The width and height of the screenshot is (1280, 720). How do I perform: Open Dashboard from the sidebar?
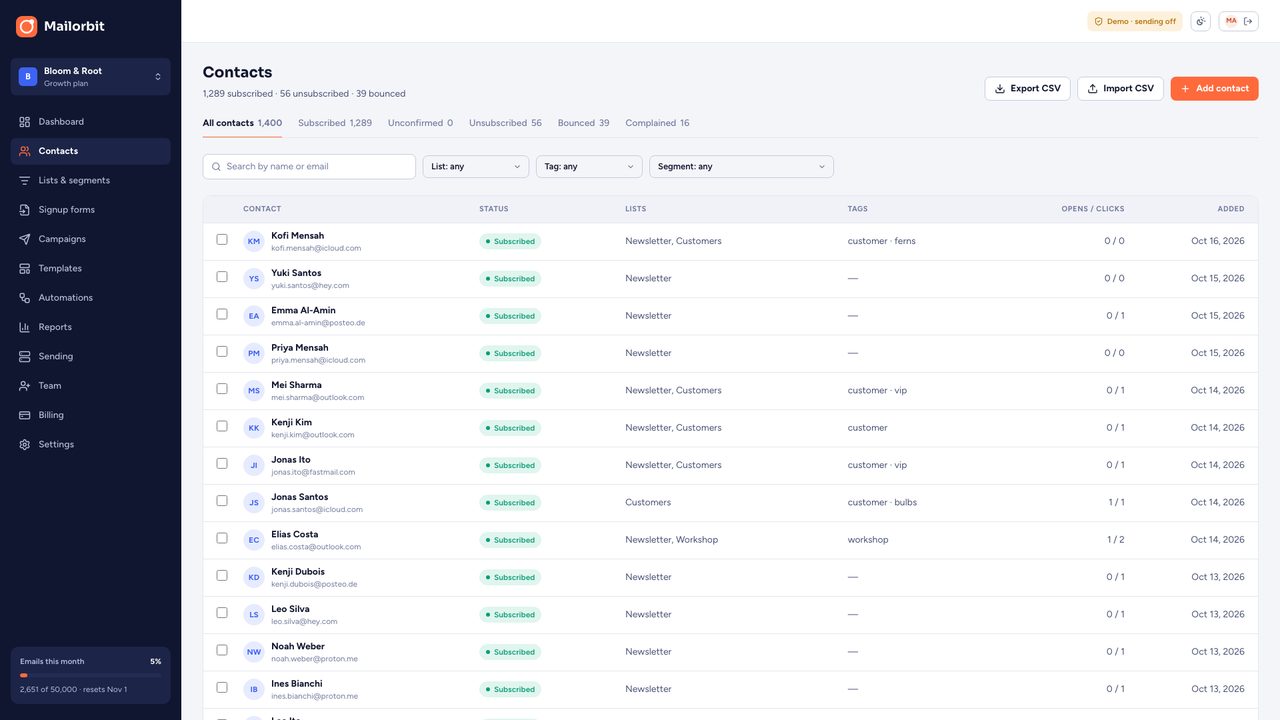(90, 122)
